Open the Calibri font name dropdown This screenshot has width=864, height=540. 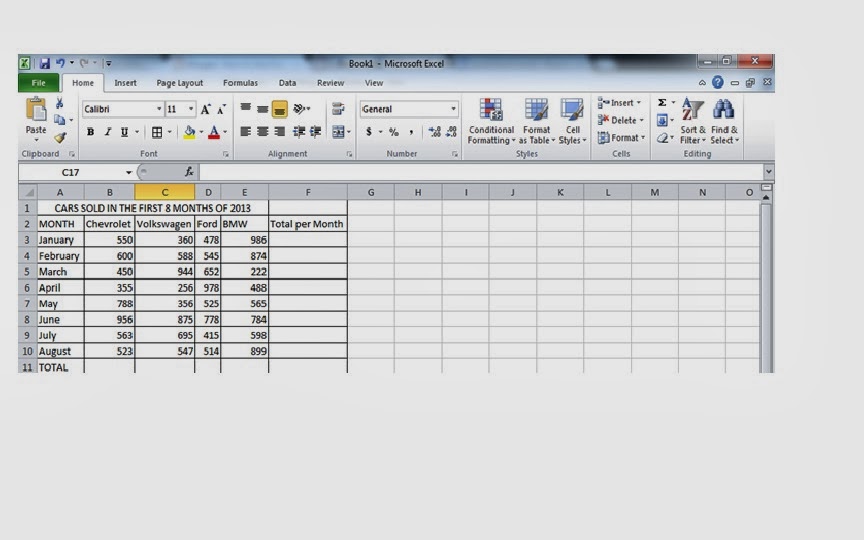tap(159, 109)
